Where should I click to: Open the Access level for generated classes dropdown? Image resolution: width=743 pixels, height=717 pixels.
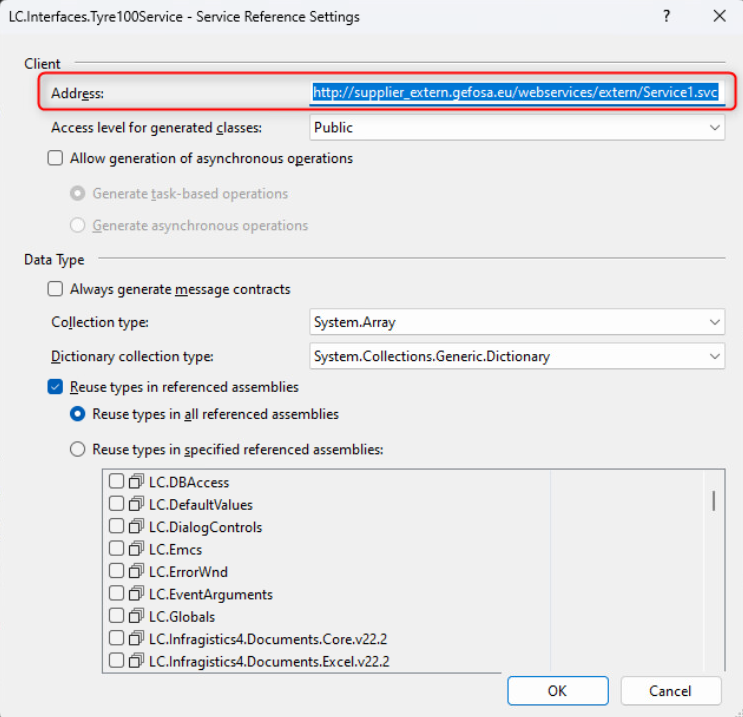click(516, 127)
